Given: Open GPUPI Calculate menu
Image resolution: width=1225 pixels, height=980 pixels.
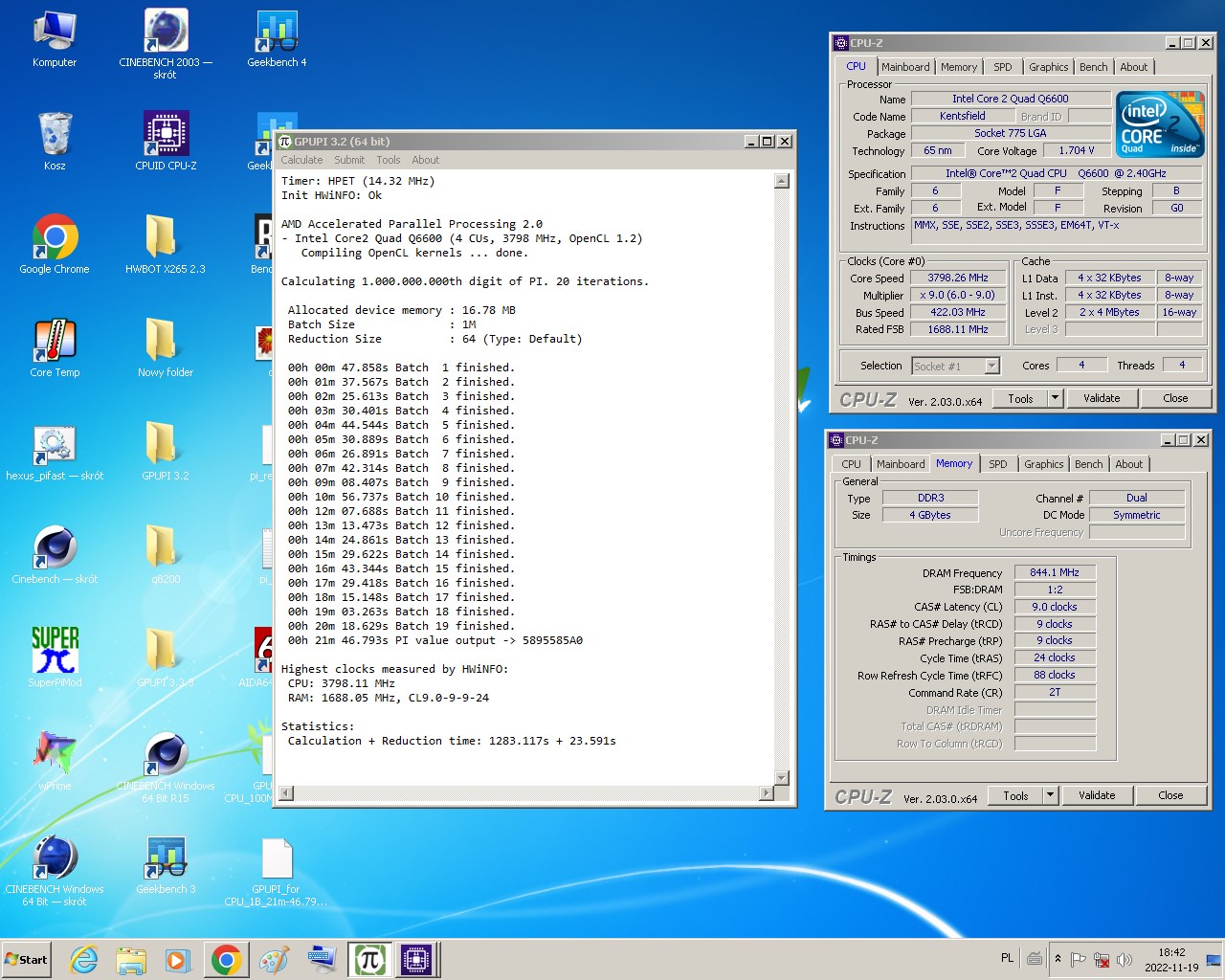Looking at the screenshot, I should [301, 160].
